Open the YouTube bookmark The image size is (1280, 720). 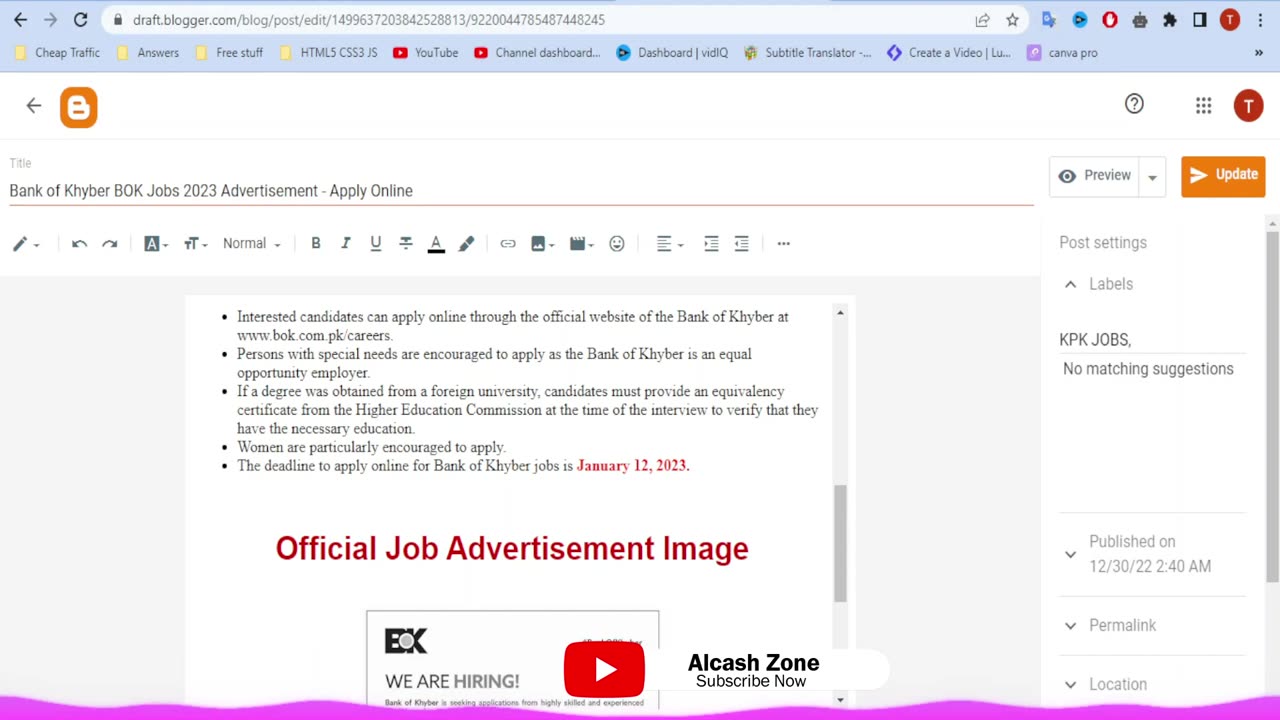[x=426, y=53]
